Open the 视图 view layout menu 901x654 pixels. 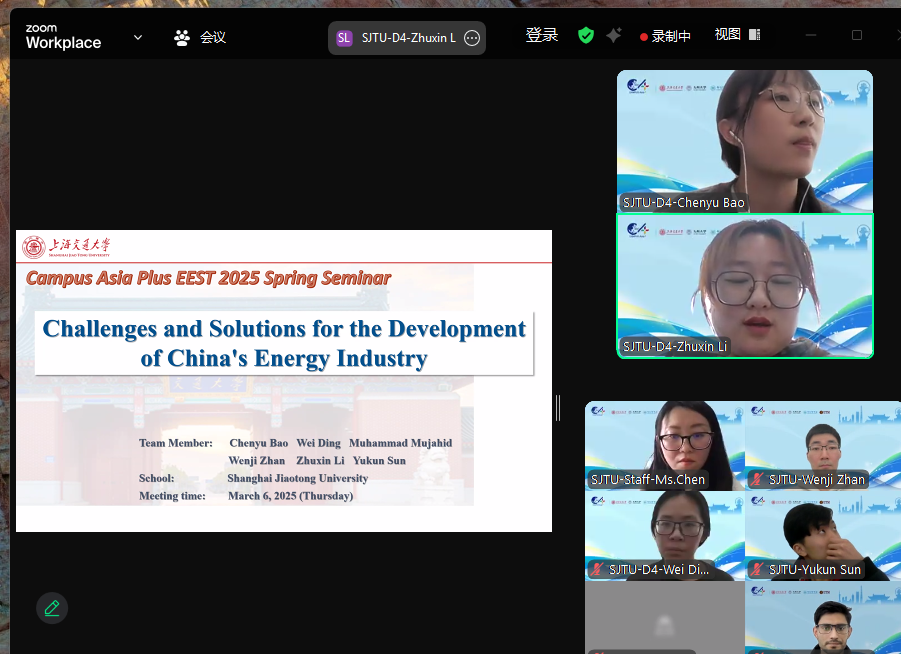point(737,35)
